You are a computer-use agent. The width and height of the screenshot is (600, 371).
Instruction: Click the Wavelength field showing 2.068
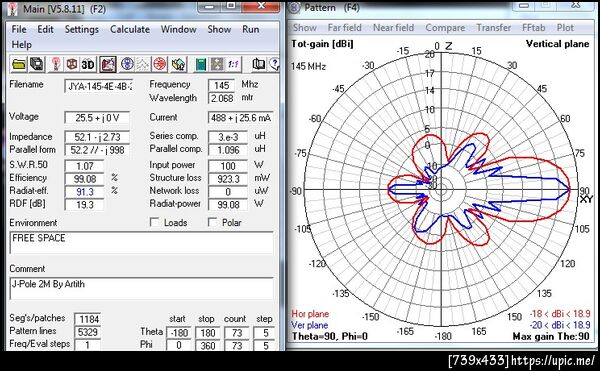point(222,98)
